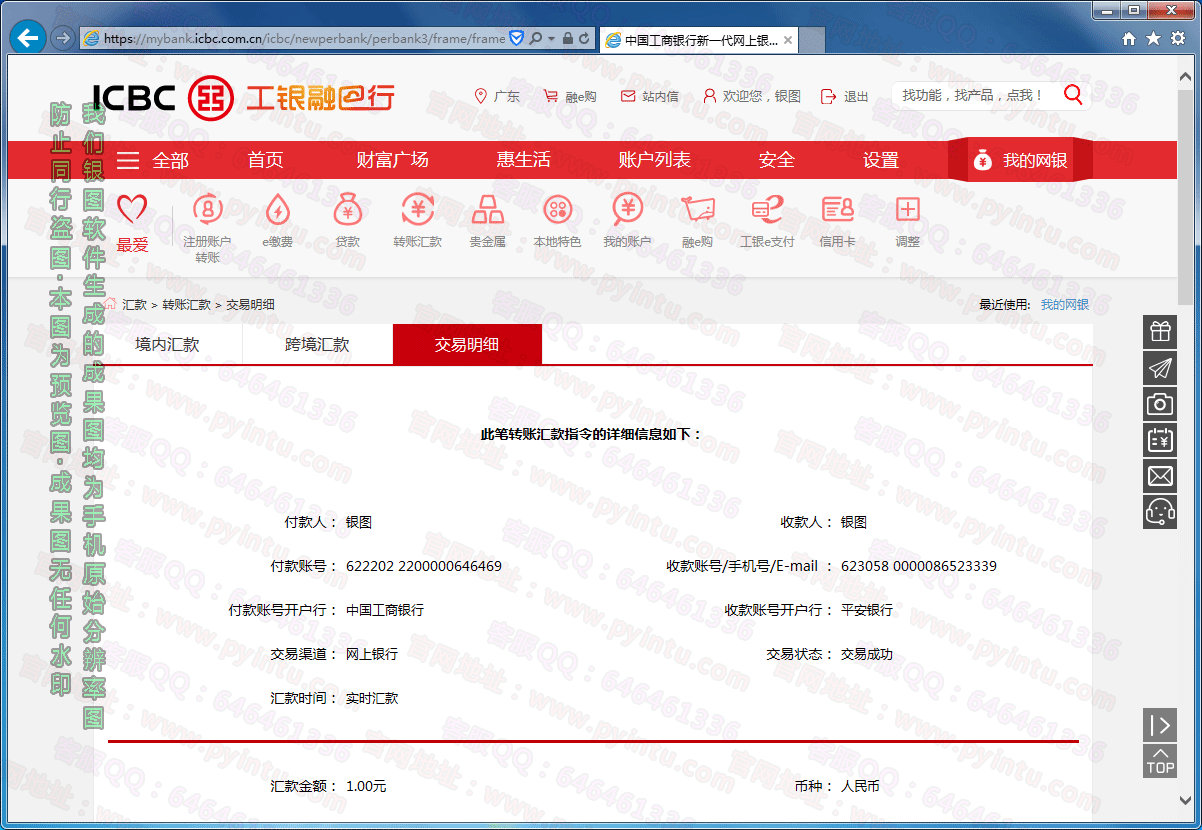This screenshot has width=1202, height=830.
Task: Expand the 全部 hamburger menu
Action: pyautogui.click(x=152, y=160)
